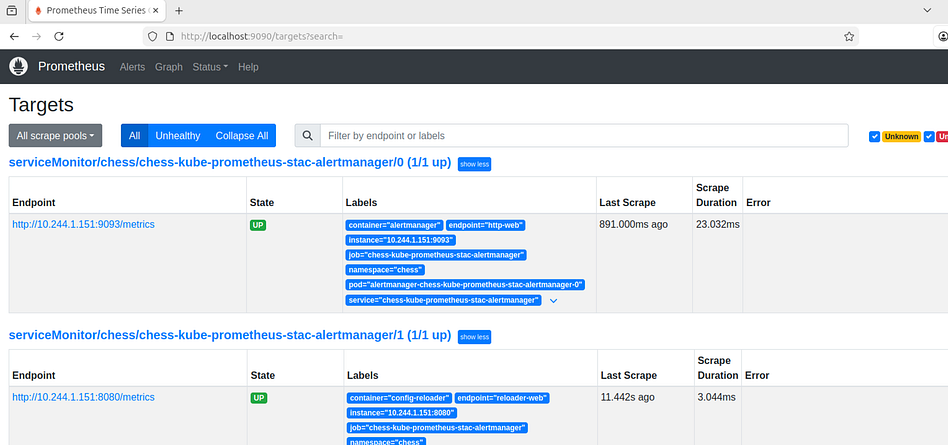Click the browser forward arrow
Image resolution: width=948 pixels, height=445 pixels.
36,36
